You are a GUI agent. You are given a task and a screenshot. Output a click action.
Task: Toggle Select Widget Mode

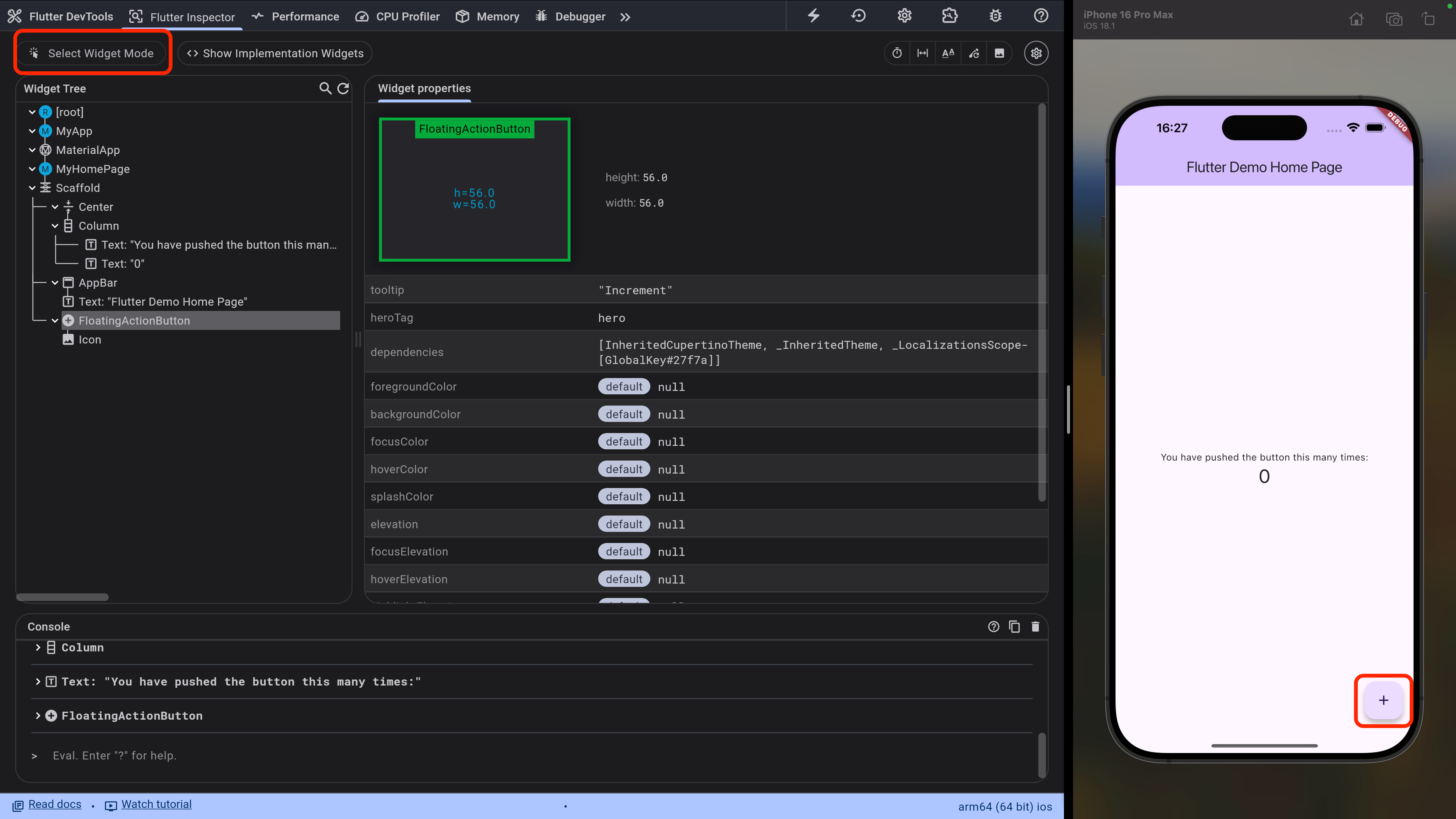pyautogui.click(x=92, y=53)
